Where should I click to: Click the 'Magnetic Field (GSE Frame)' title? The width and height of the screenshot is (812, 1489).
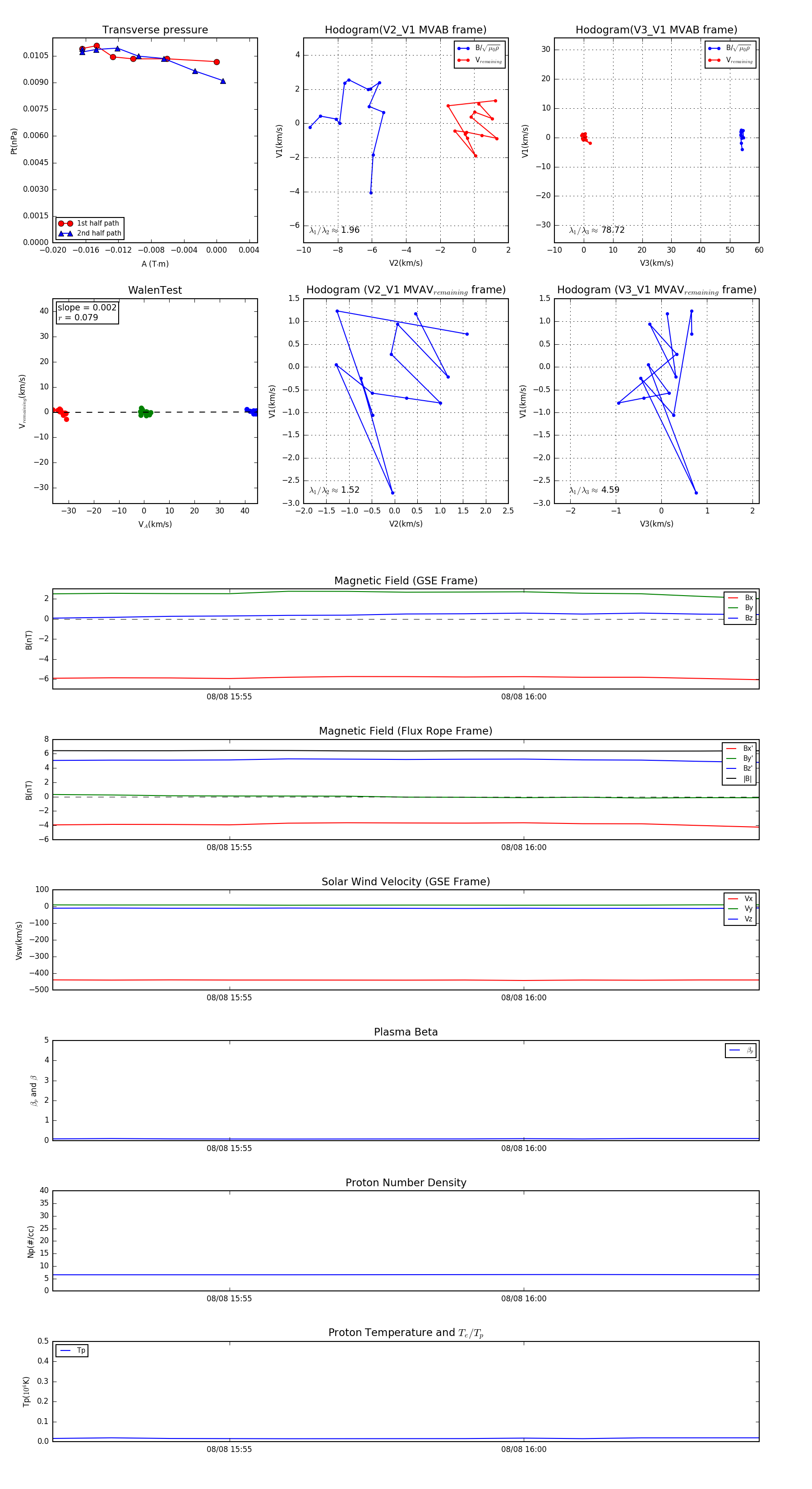pos(406,581)
